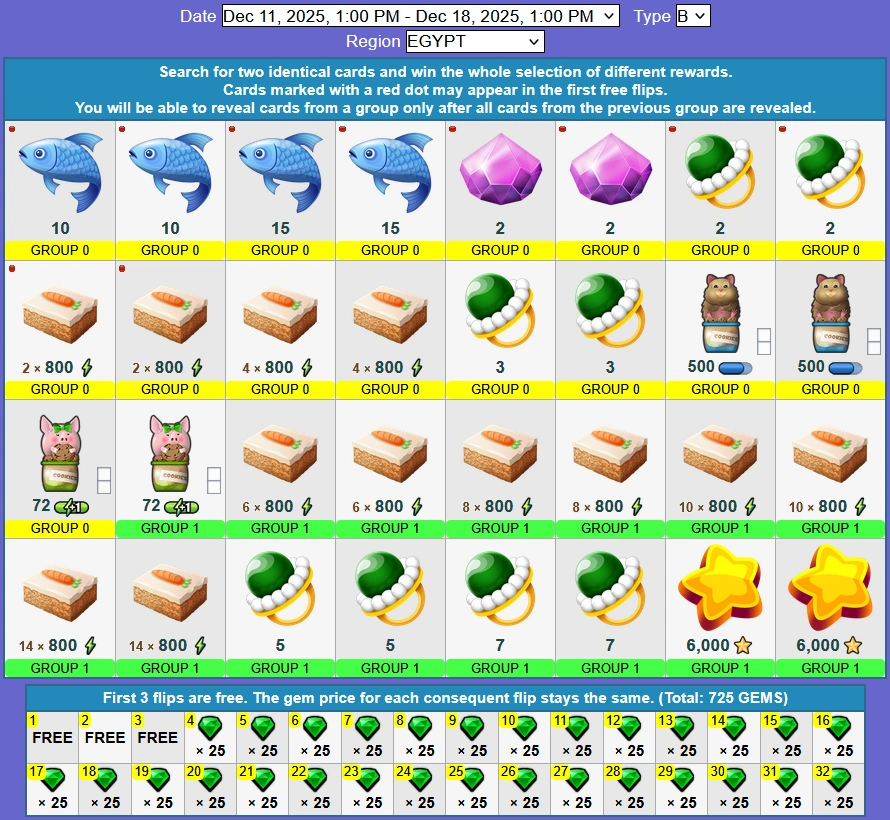This screenshot has width=890, height=820.
Task: Click the green gem icon for flip 27
Action: [x=578, y=780]
